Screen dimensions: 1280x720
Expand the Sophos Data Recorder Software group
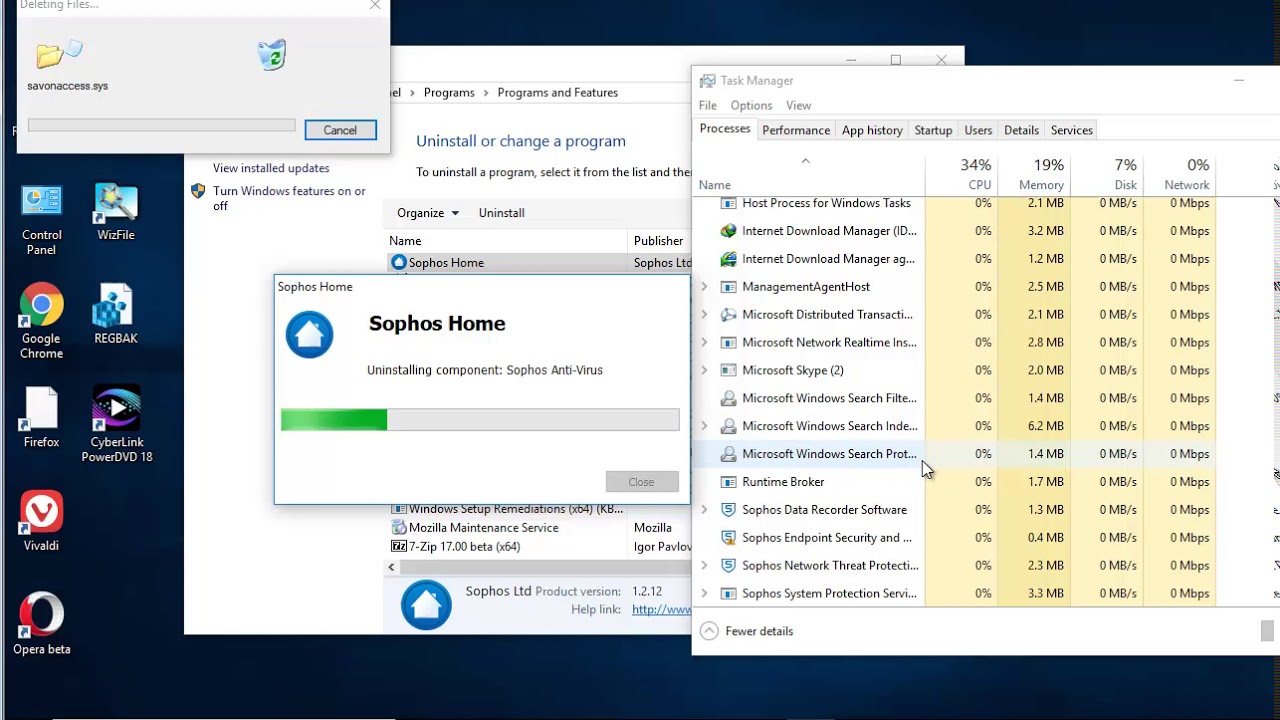tap(704, 510)
